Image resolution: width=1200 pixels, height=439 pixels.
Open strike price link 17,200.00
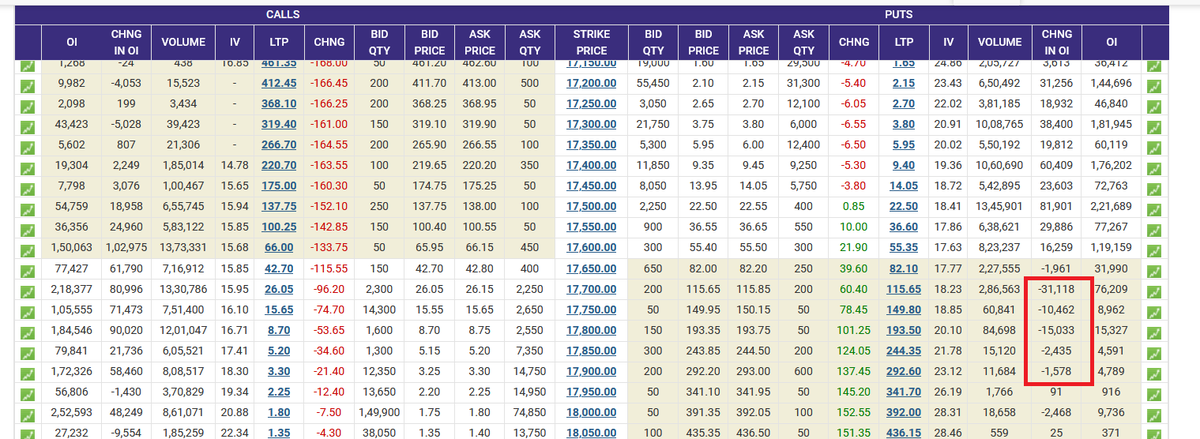(590, 82)
